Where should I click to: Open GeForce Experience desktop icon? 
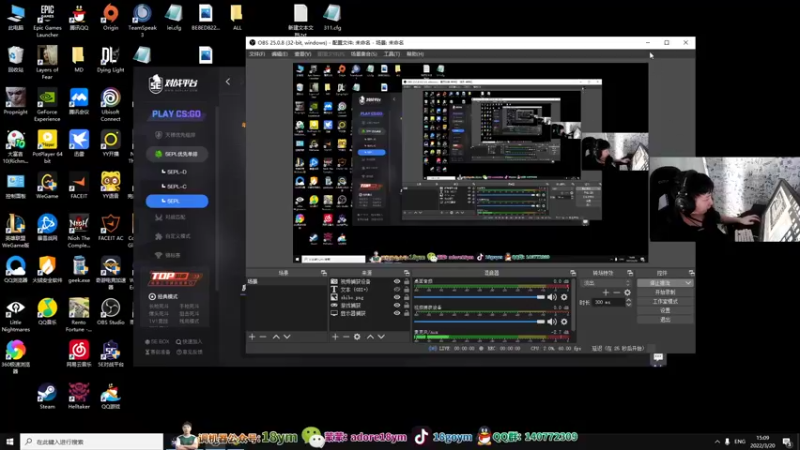point(47,105)
